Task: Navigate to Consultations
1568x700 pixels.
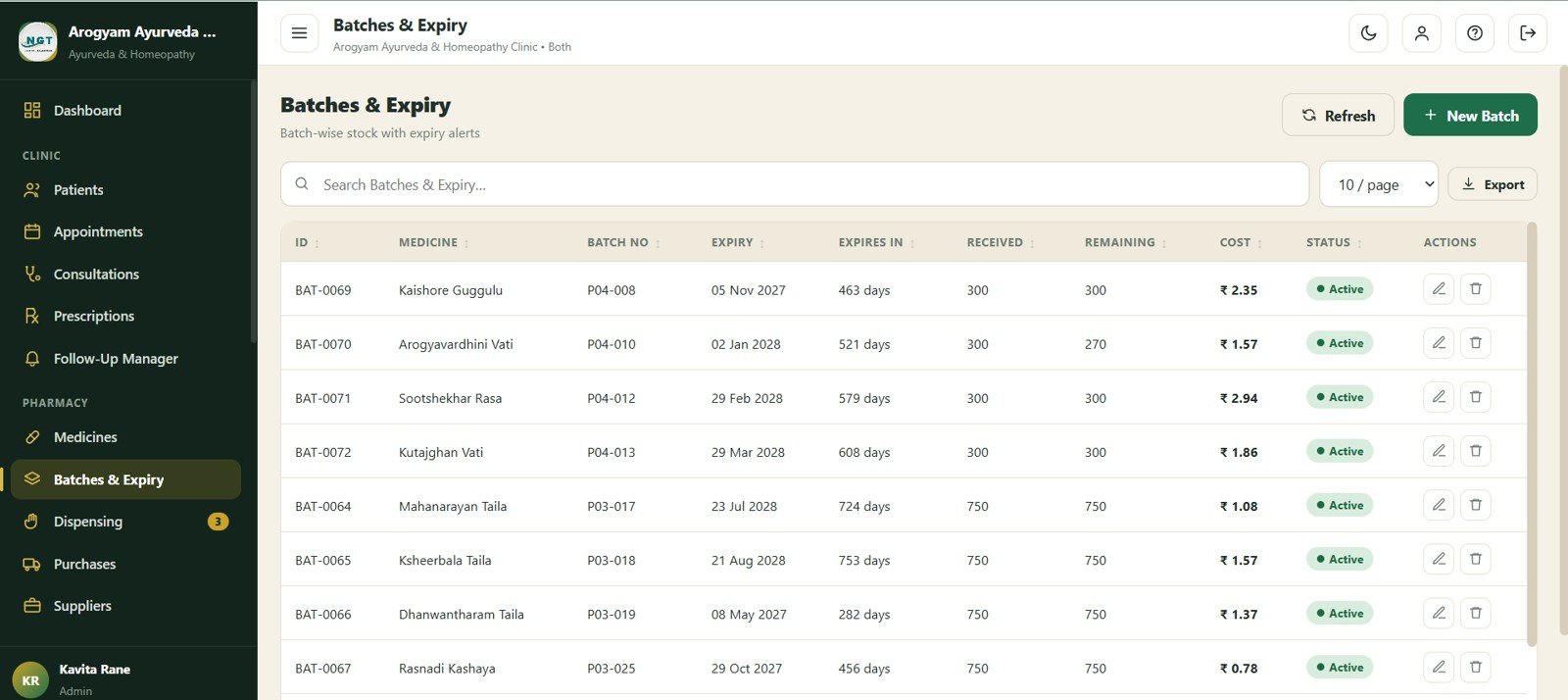Action: [x=125, y=275]
